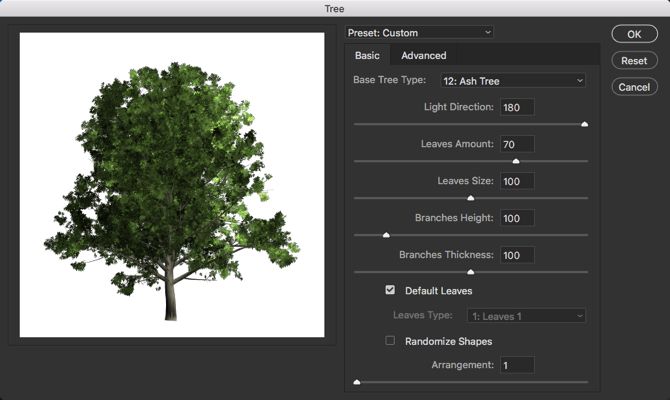
Task: Click the Light Direction slider handle
Action: (x=584, y=125)
